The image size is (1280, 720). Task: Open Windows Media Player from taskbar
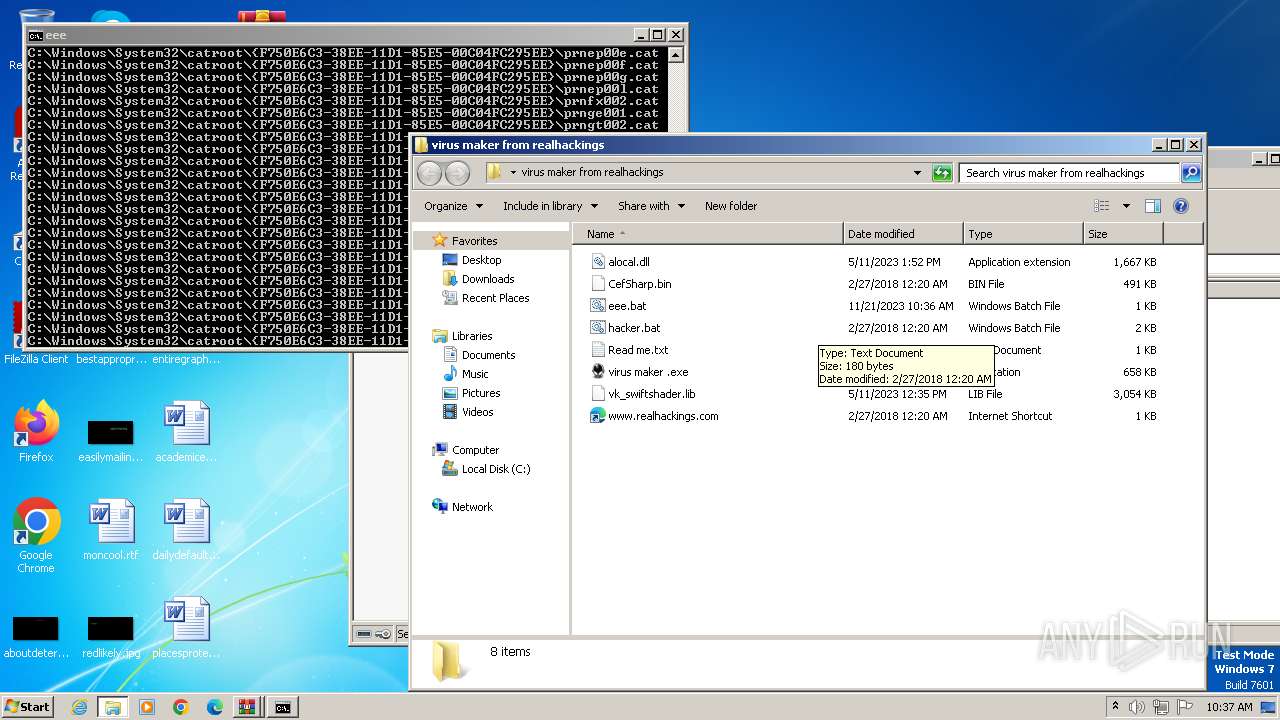147,707
